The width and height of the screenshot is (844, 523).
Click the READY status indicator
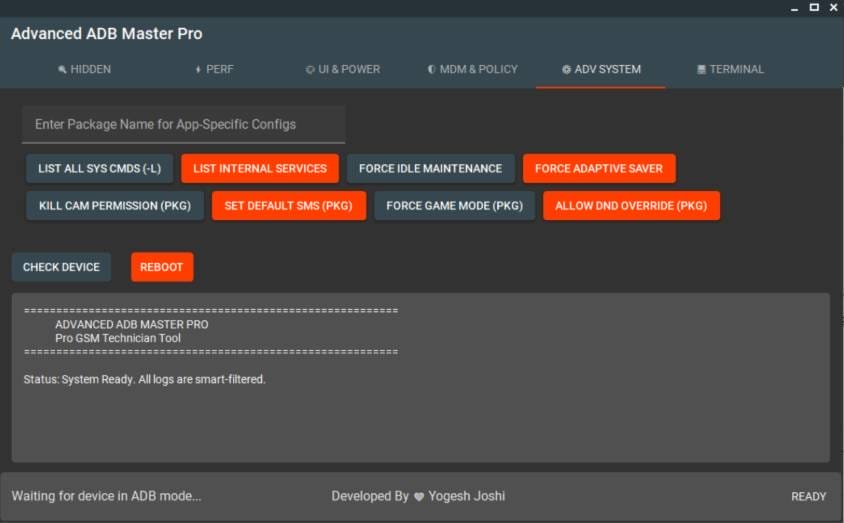tap(808, 496)
